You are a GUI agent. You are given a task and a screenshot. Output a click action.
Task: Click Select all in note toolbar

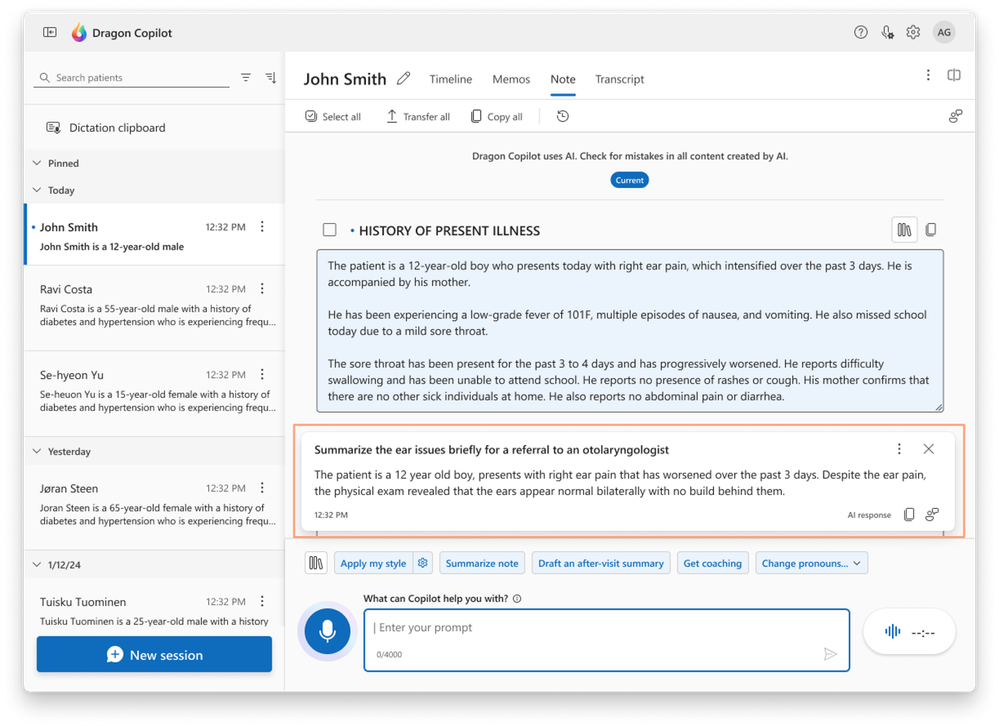(333, 116)
